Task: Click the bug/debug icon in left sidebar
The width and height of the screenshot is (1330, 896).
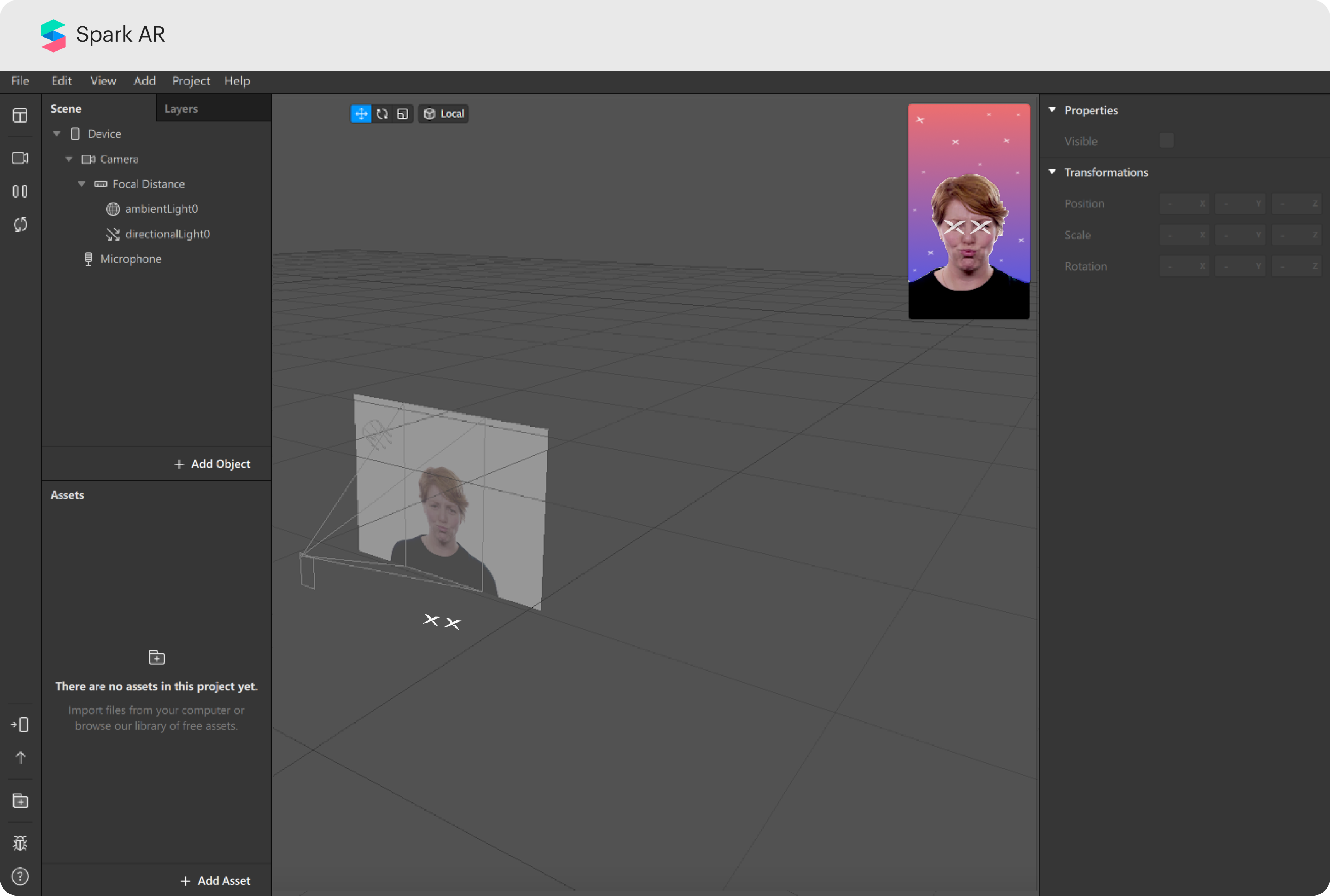Action: click(20, 843)
